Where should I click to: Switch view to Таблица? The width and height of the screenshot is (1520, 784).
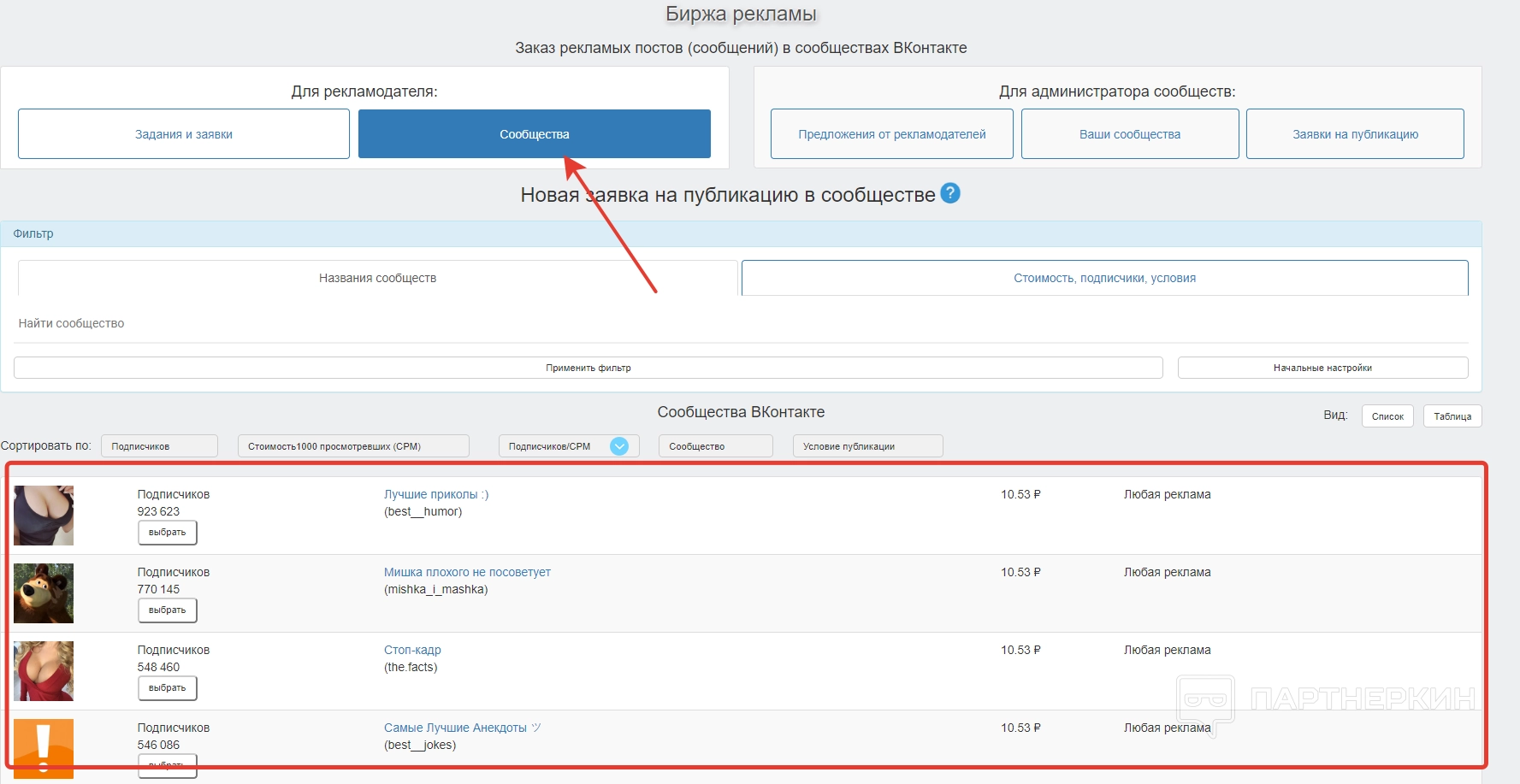tap(1452, 416)
